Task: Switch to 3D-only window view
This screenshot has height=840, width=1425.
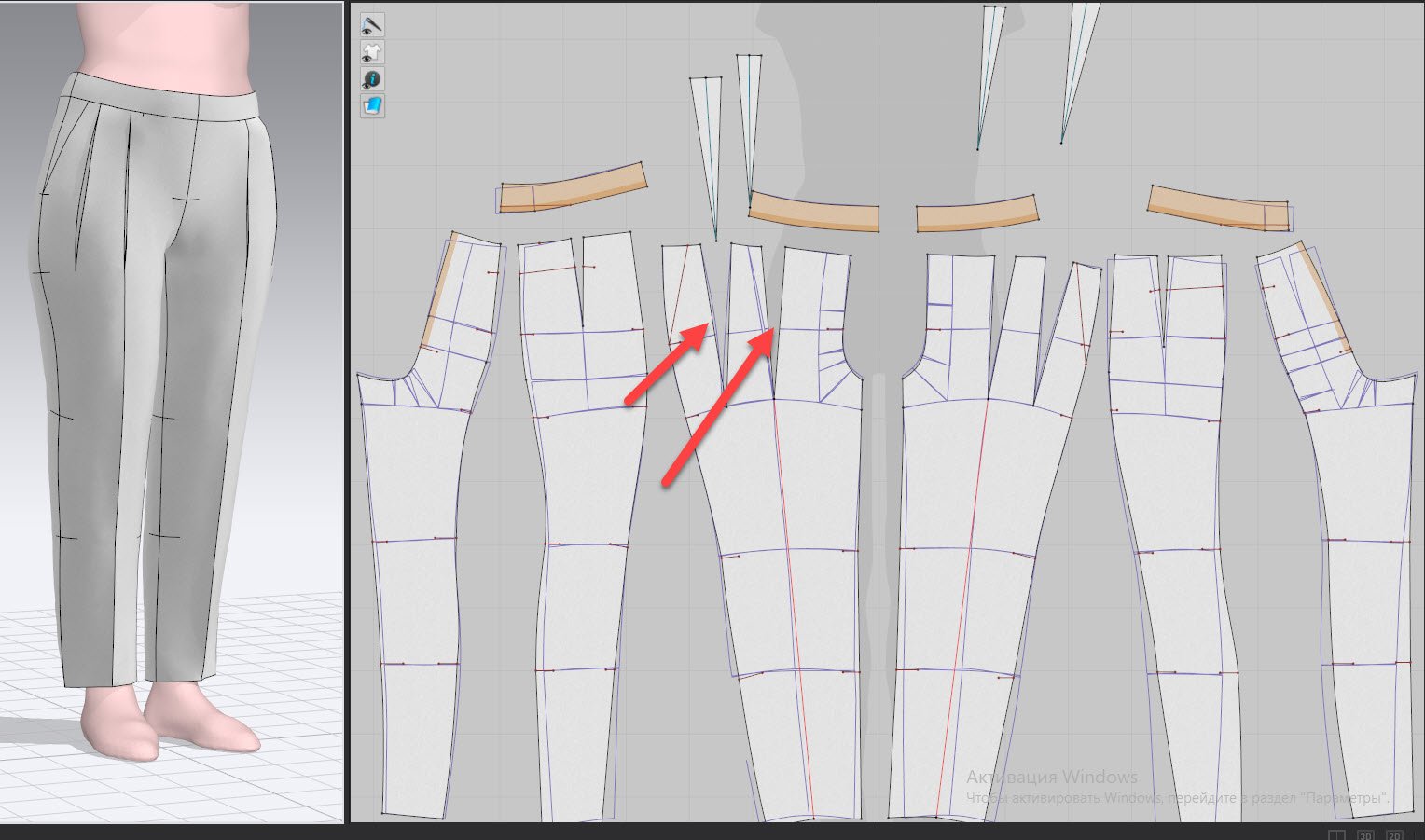Action: click(1365, 835)
